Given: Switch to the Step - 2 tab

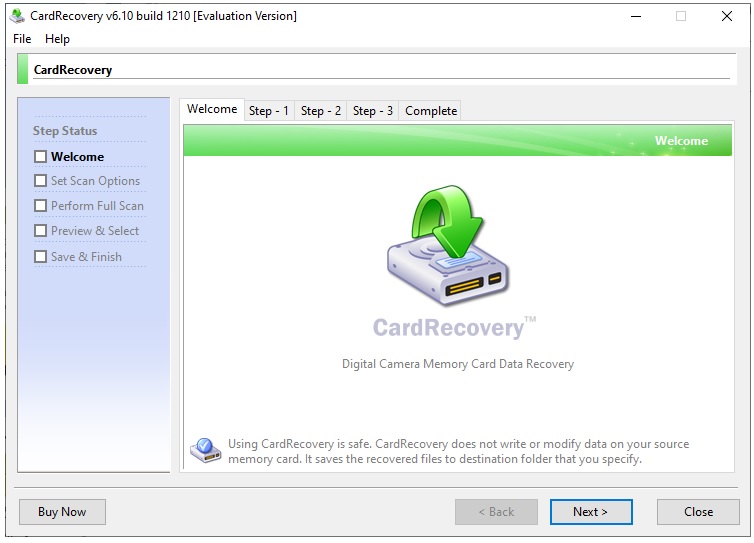Looking at the screenshot, I should coord(321,111).
